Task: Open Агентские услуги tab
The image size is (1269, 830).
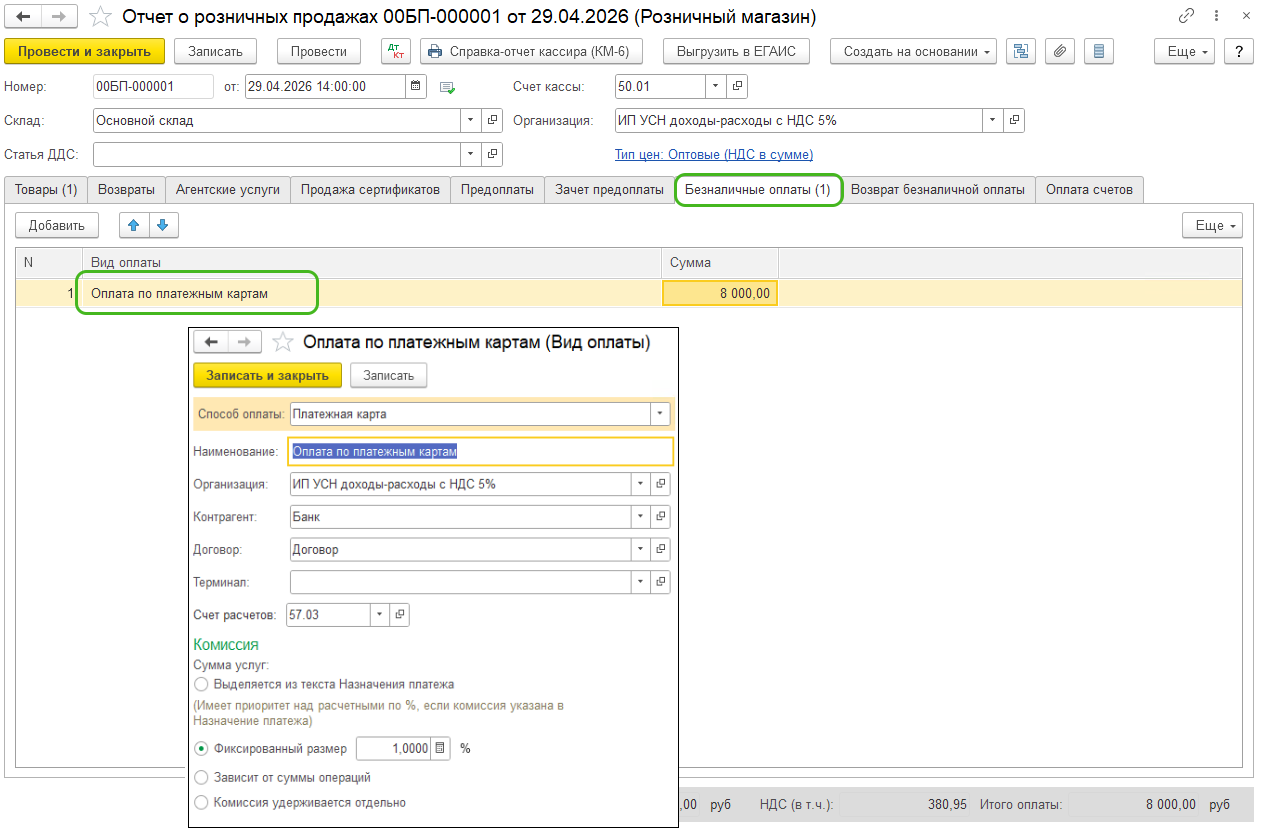Action: point(228,190)
